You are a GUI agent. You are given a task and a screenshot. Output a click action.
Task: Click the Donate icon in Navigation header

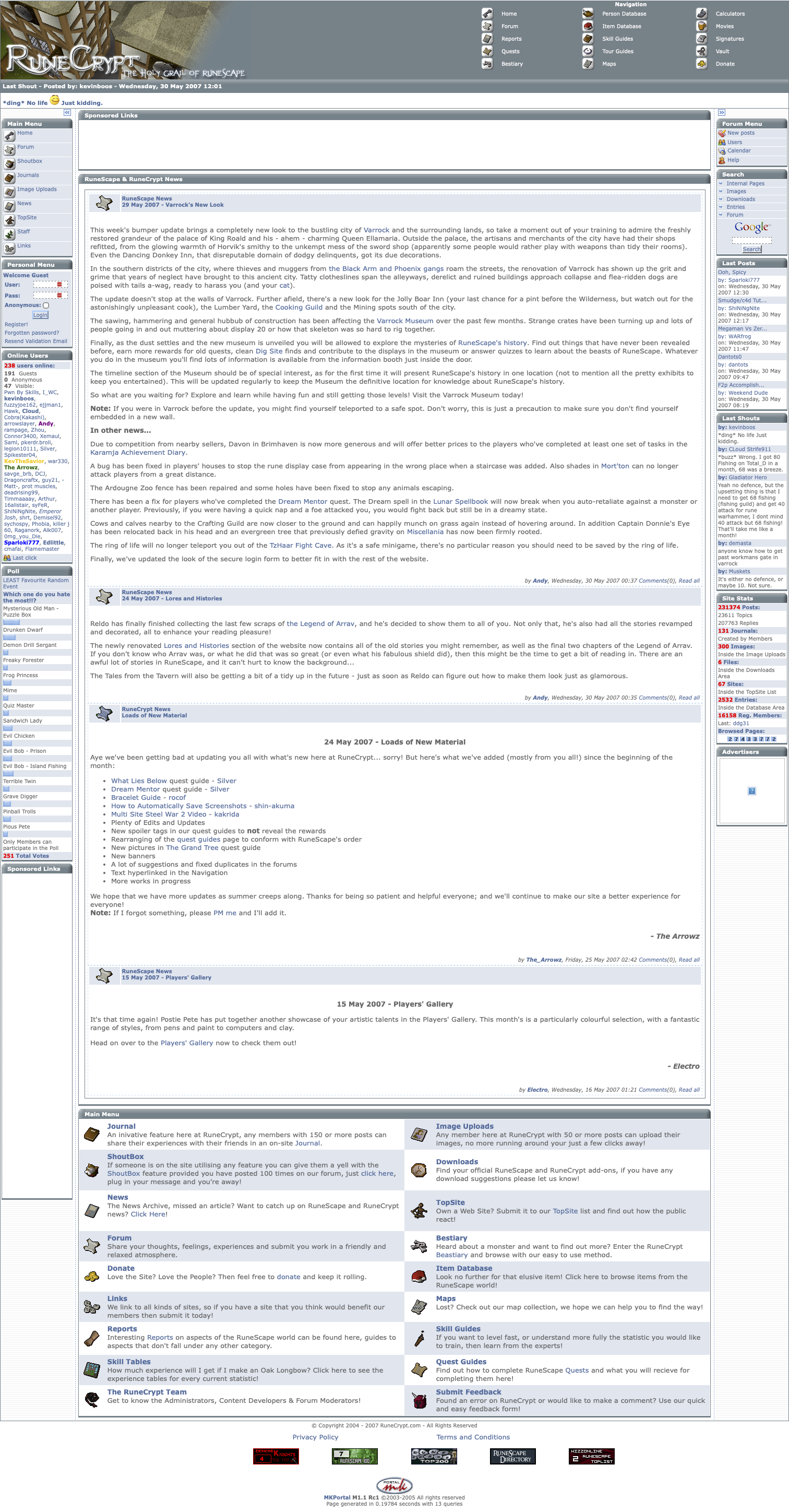(x=701, y=63)
